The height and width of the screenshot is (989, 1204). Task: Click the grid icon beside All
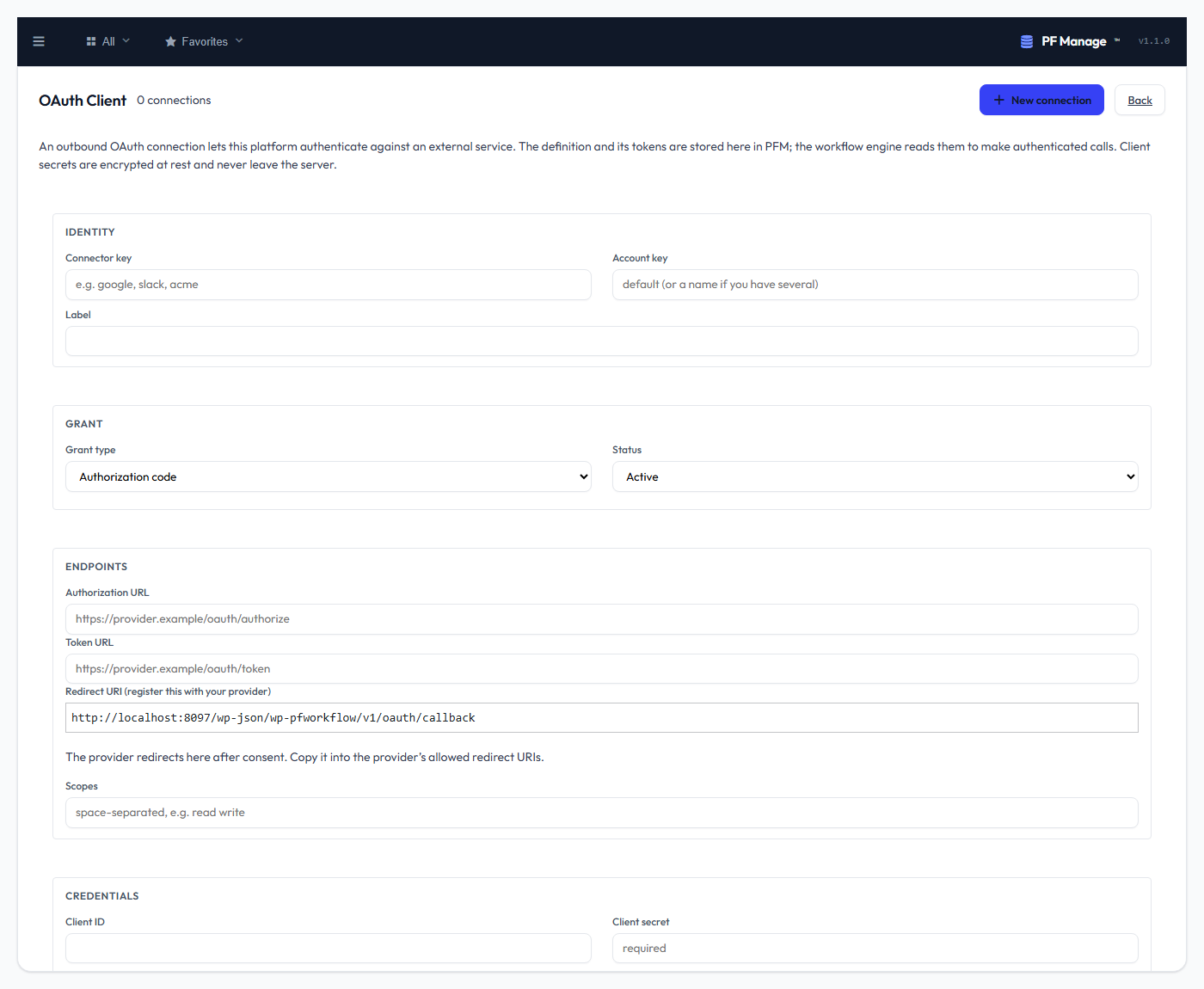[x=91, y=41]
